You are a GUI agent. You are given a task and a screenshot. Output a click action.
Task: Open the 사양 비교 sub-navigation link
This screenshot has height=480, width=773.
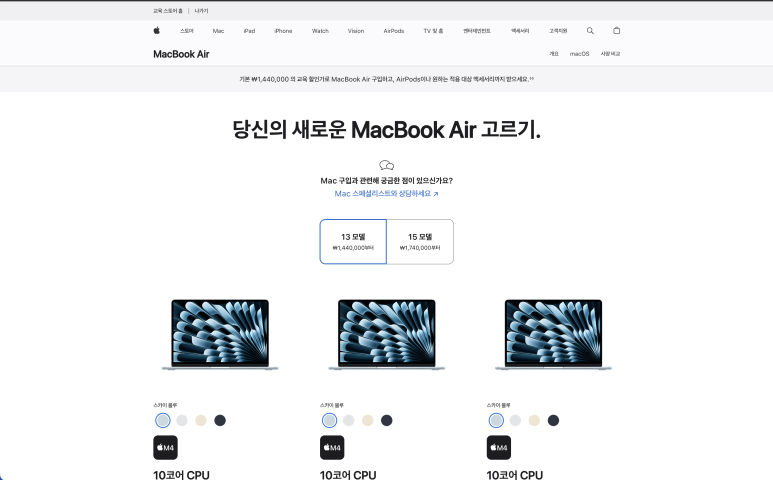[x=610, y=54]
